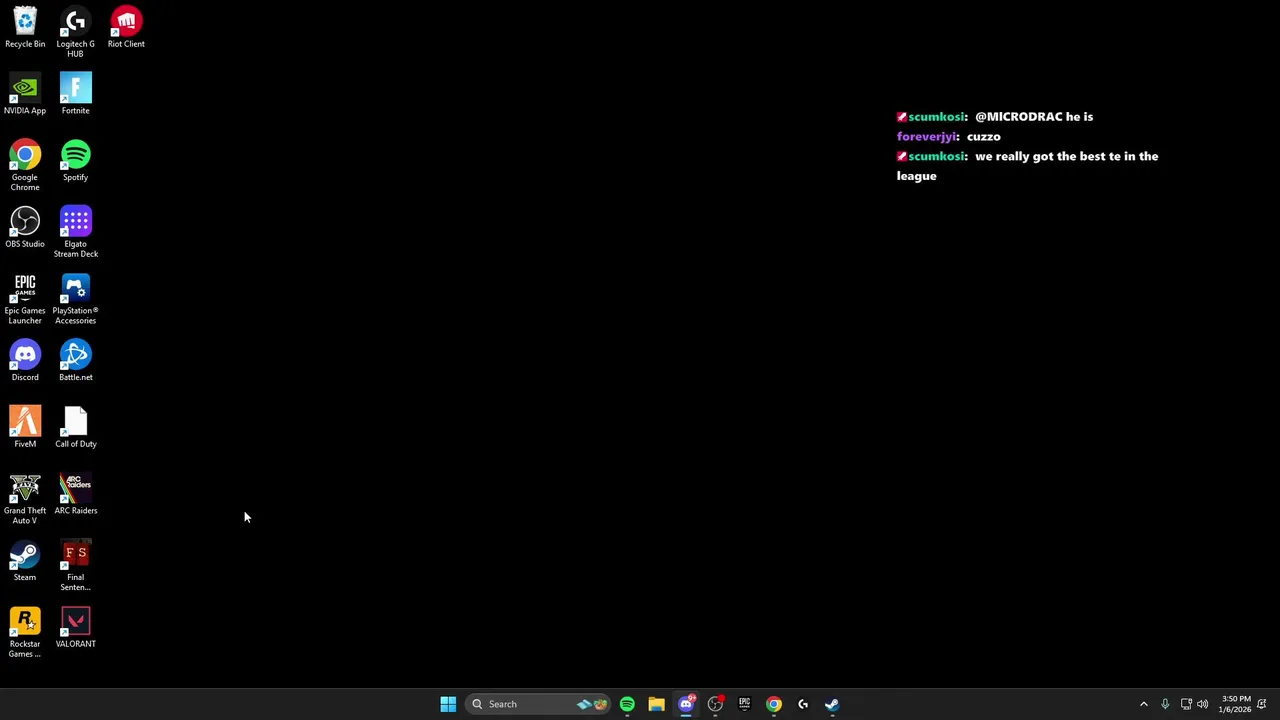Image resolution: width=1280 pixels, height=720 pixels.
Task: Select the Riot Client desktop shortcut
Action: pyautogui.click(x=126, y=27)
